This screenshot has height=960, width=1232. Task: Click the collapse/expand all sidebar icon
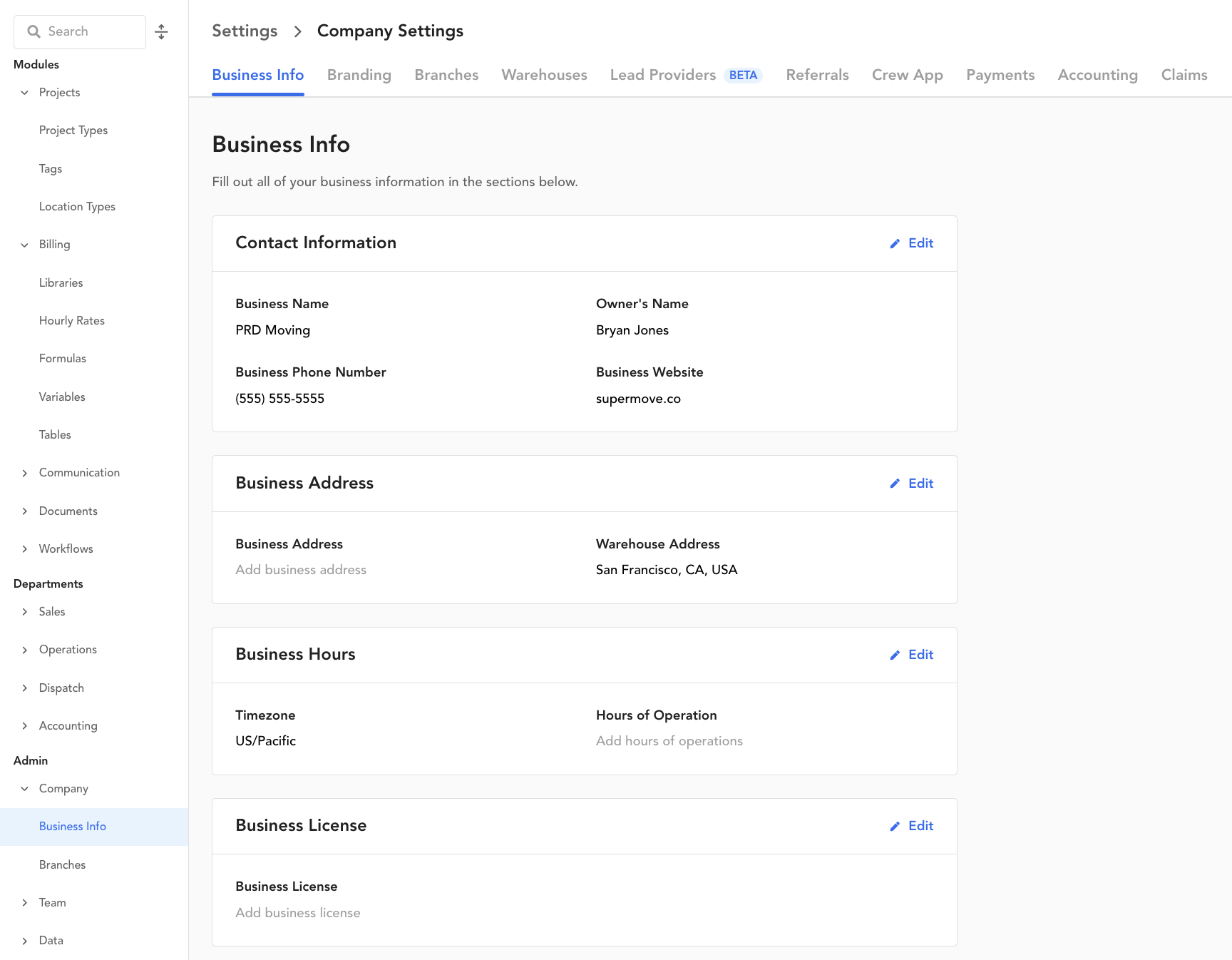point(161,32)
